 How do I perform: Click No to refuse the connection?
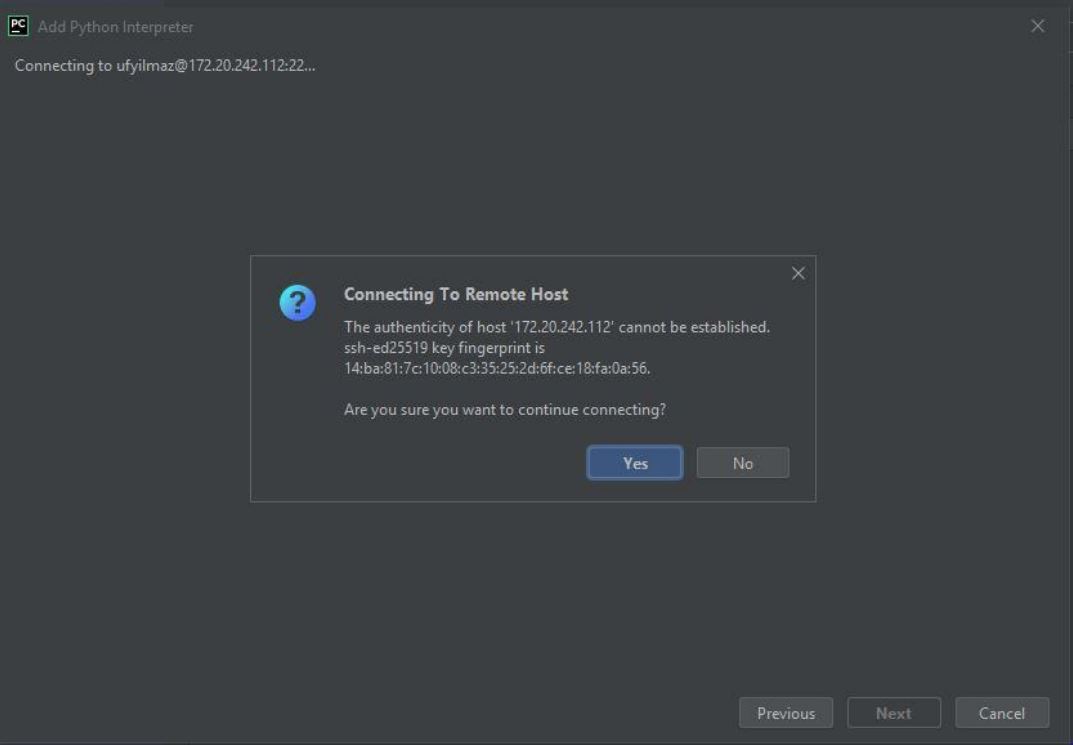click(x=743, y=462)
